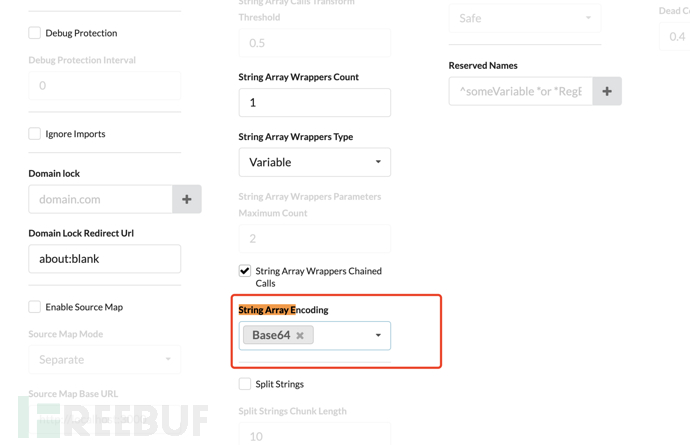
Task: Enable the Split Strings checkbox
Action: point(245,384)
